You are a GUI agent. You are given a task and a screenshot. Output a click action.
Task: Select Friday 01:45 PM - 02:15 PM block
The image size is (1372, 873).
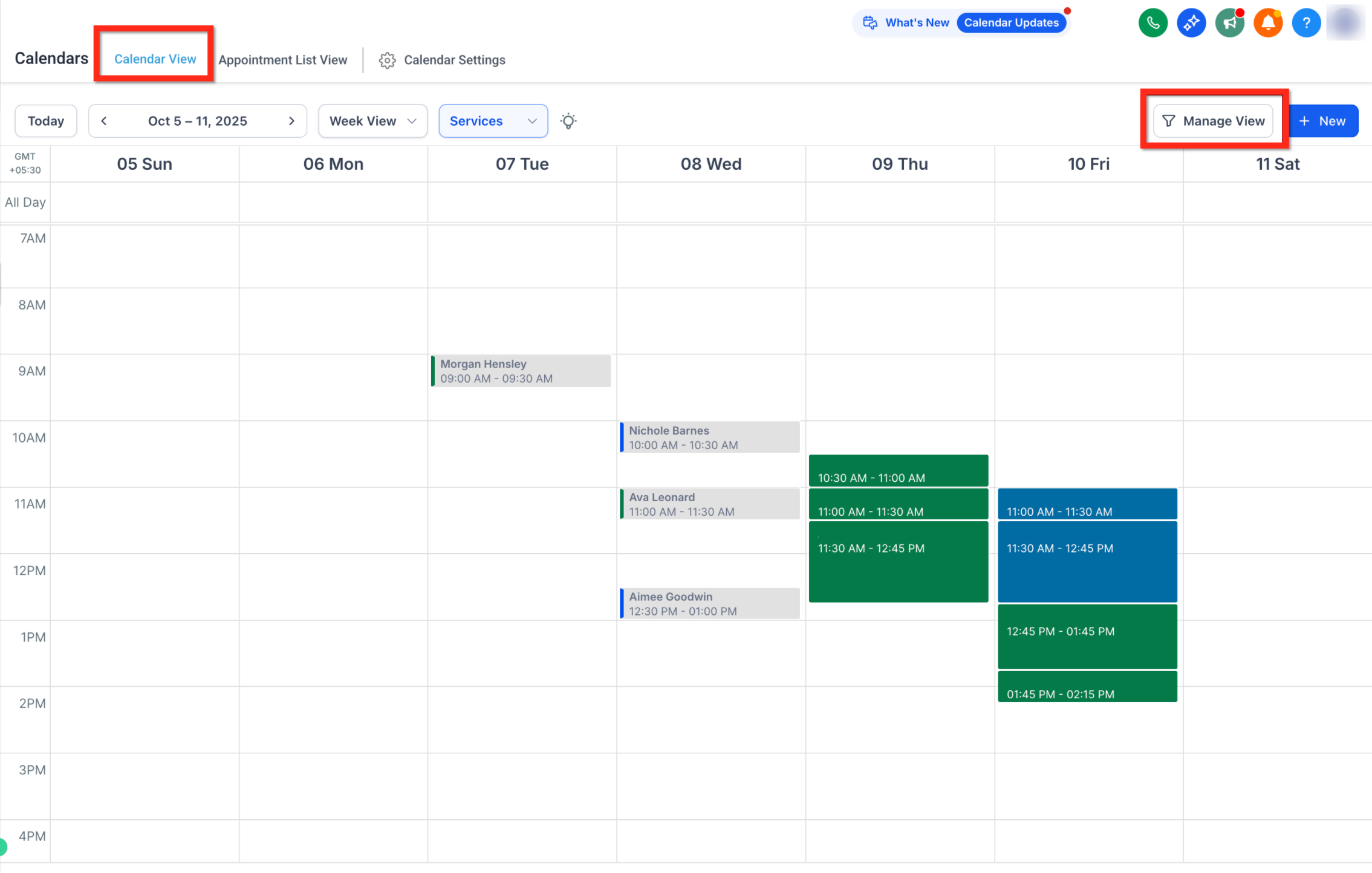click(x=1087, y=686)
